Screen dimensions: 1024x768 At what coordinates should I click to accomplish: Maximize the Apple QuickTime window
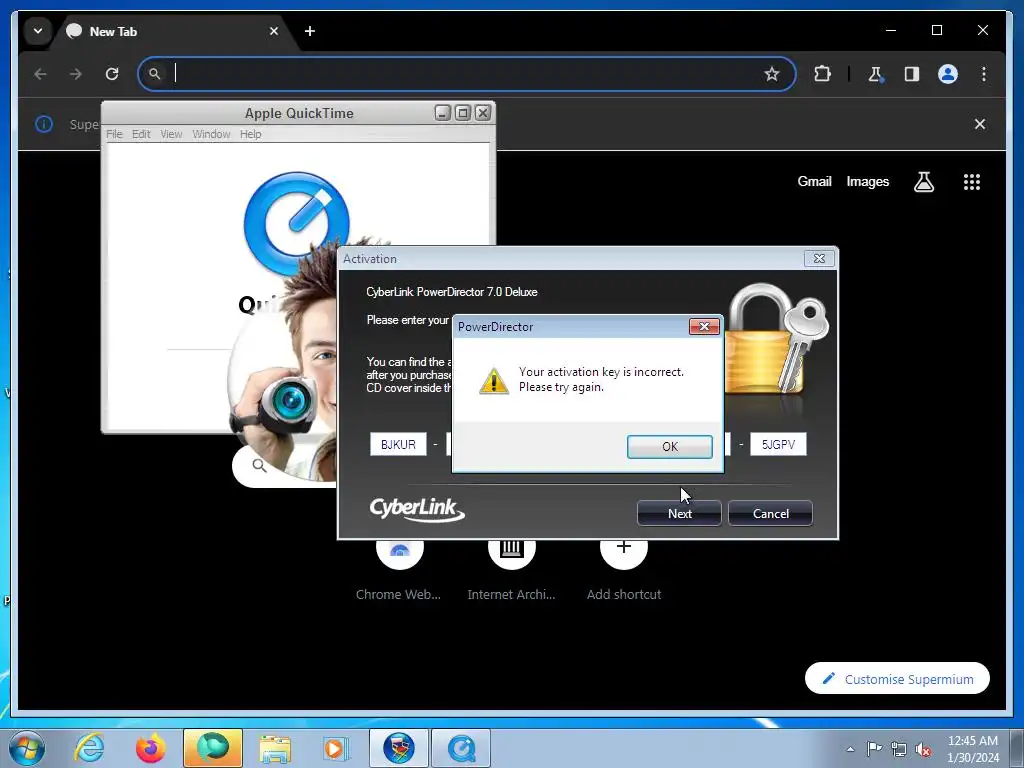(x=462, y=113)
